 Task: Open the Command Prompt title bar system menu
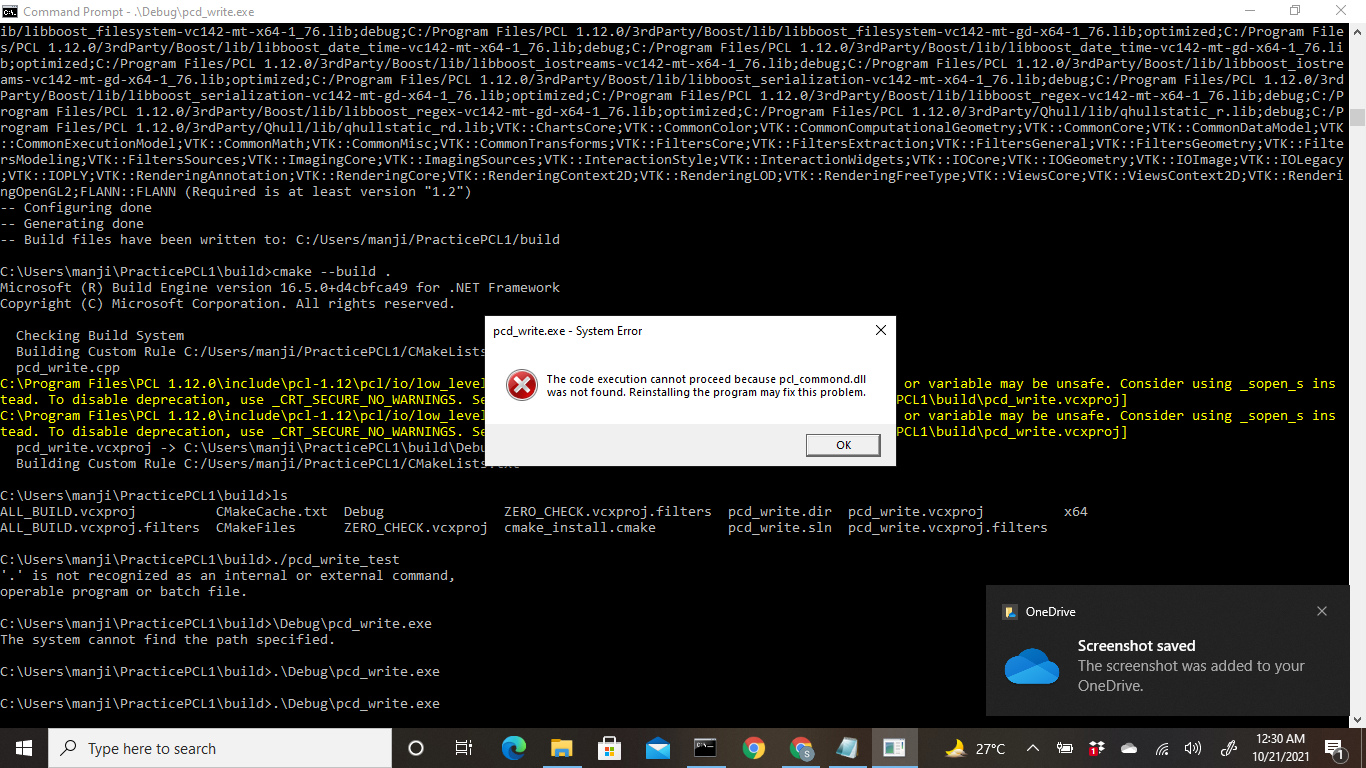tap(11, 11)
